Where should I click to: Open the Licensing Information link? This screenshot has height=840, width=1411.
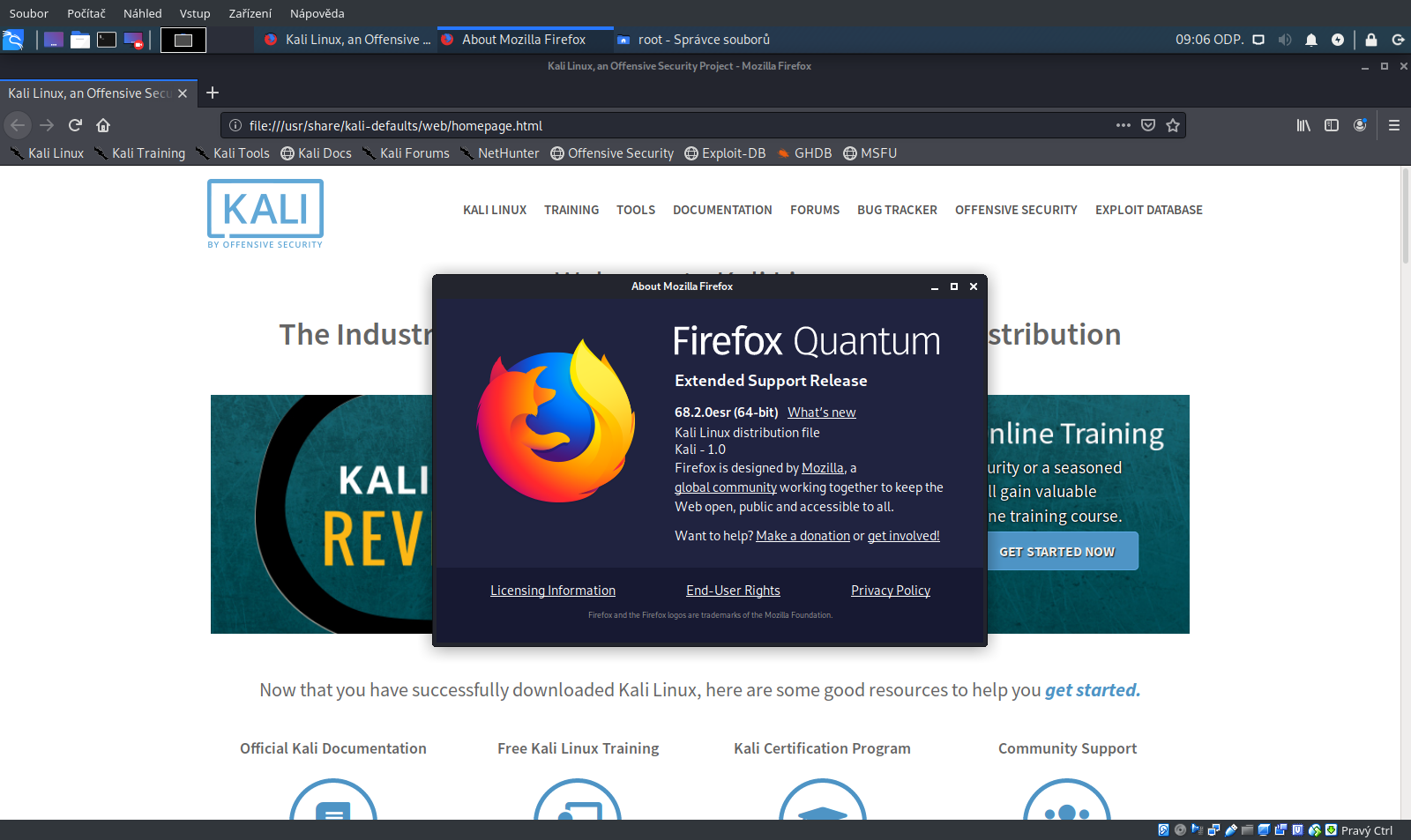pyautogui.click(x=553, y=590)
